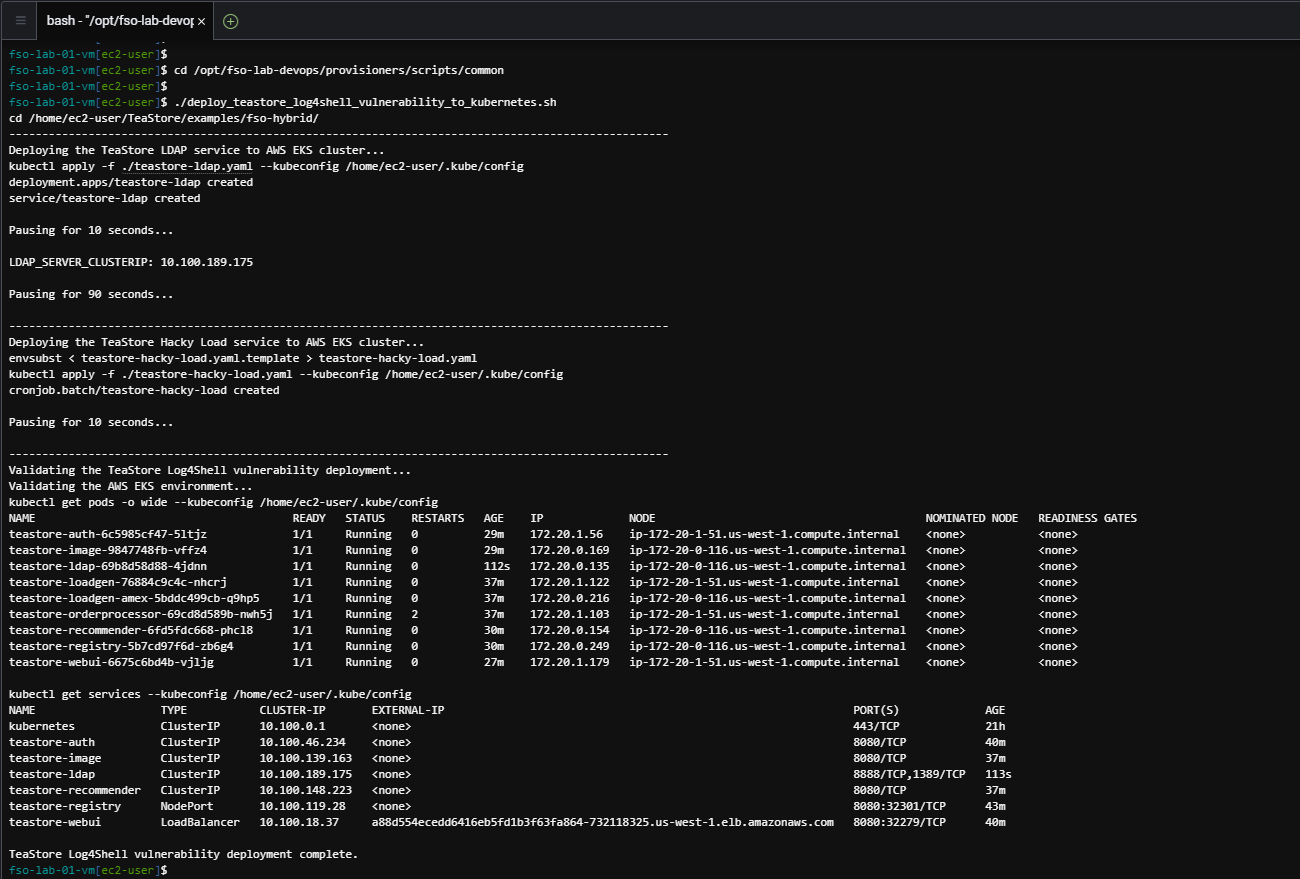Click the NodePort service type

[187, 806]
